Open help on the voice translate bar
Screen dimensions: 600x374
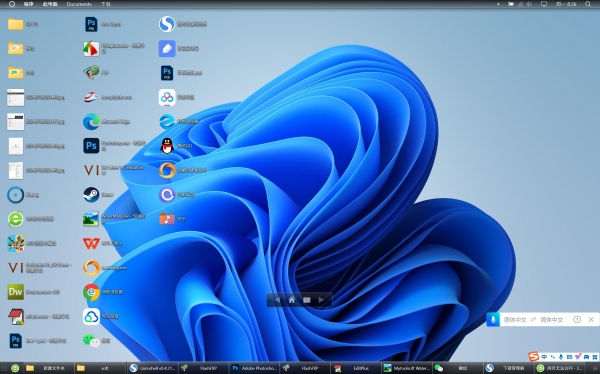click(x=577, y=320)
